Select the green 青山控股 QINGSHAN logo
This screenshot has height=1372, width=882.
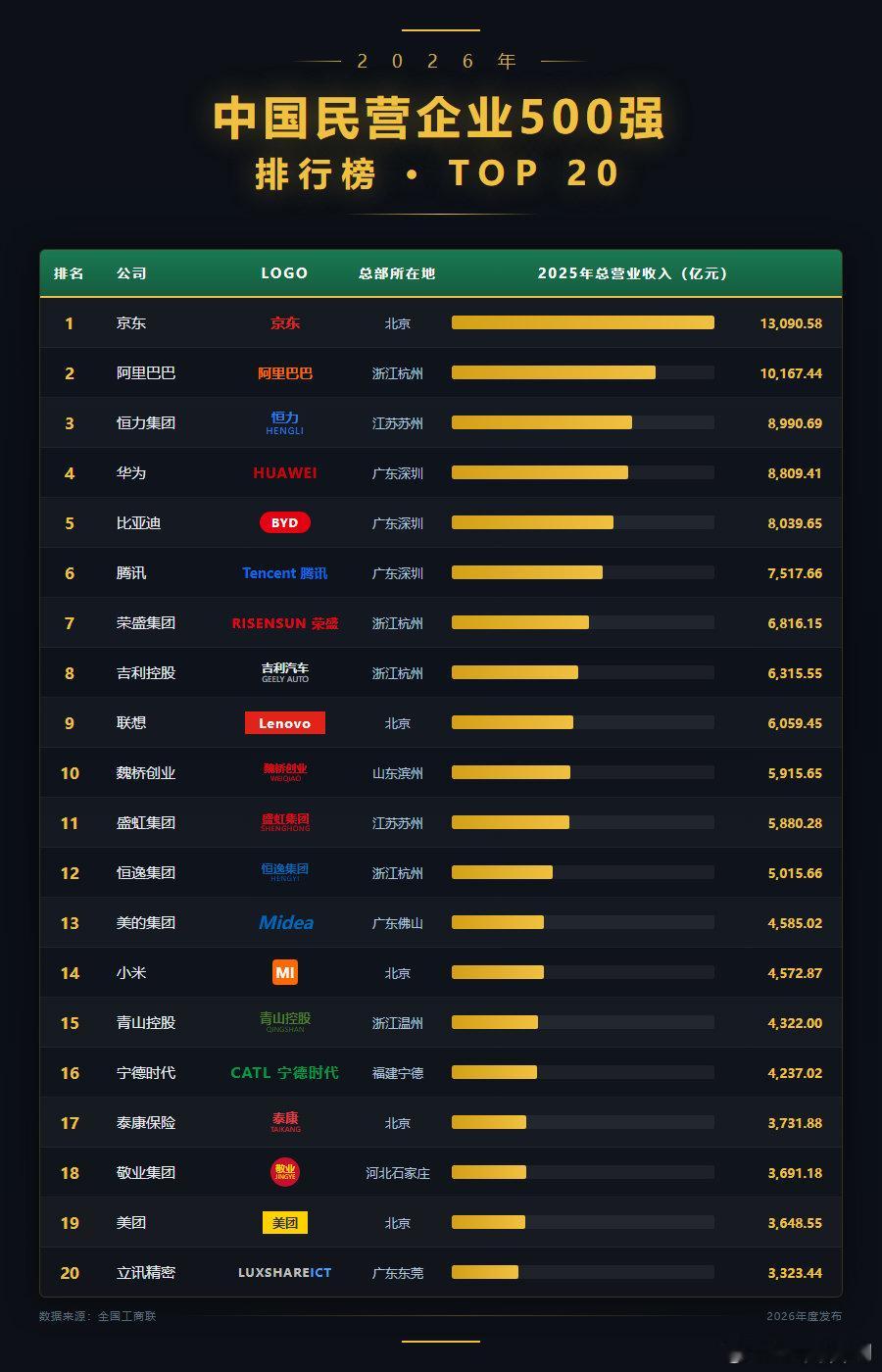[x=285, y=1022]
